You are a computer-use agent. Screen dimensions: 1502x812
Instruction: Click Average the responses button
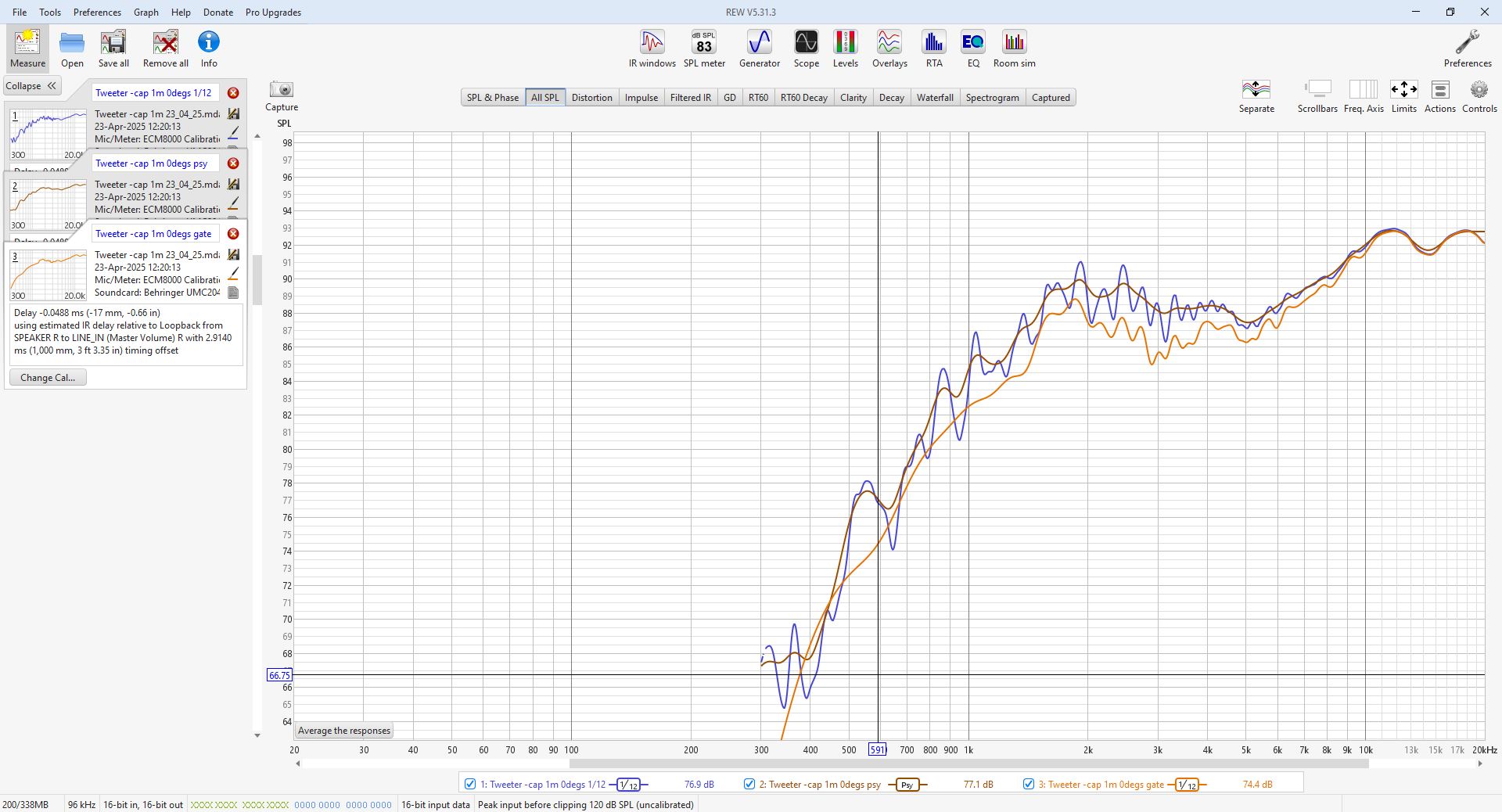tap(344, 731)
